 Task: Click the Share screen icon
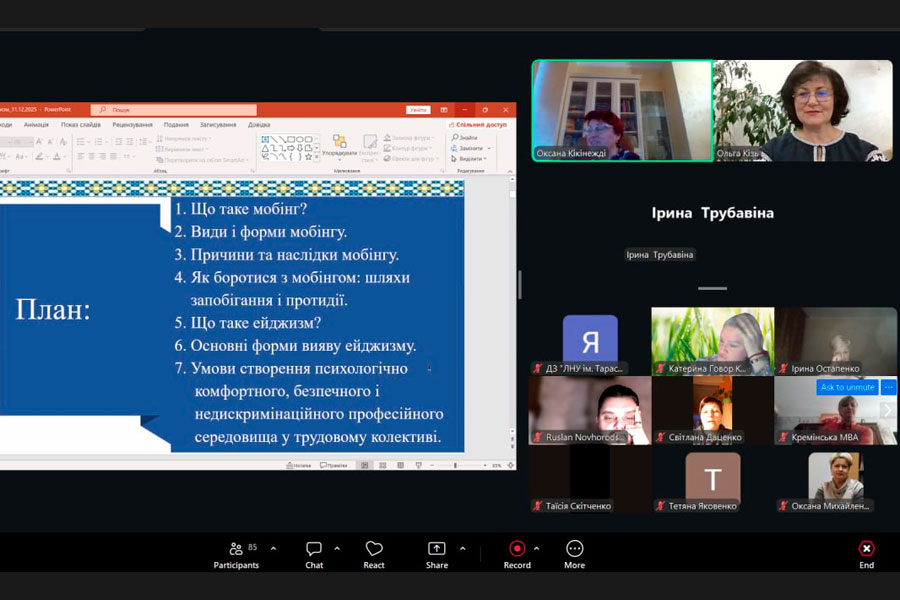[437, 549]
